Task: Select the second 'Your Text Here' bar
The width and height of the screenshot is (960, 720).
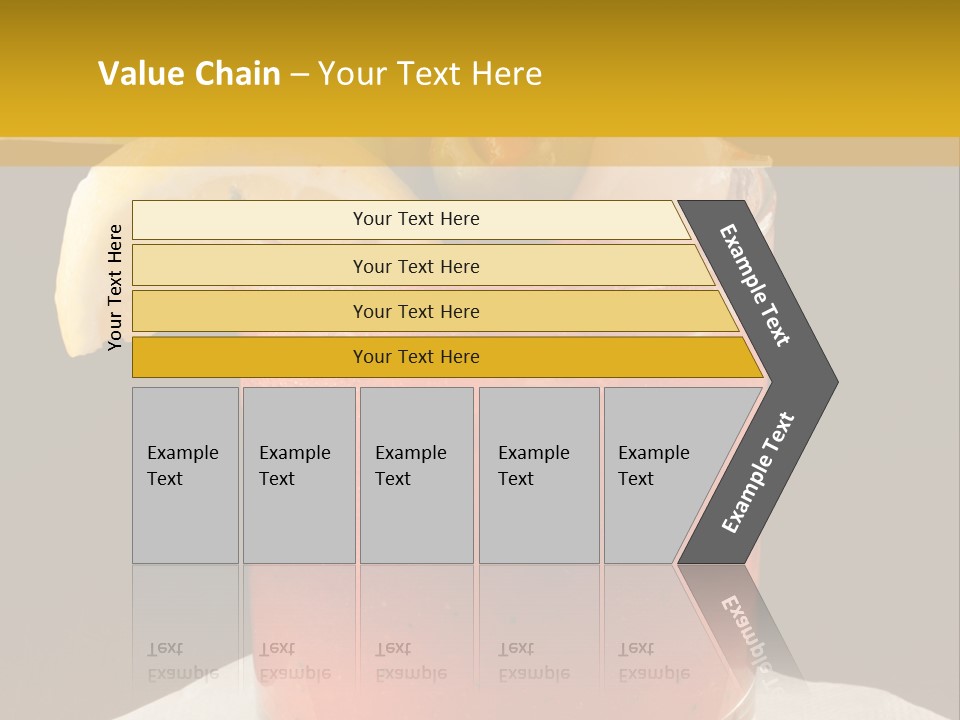Action: pyautogui.click(x=422, y=265)
